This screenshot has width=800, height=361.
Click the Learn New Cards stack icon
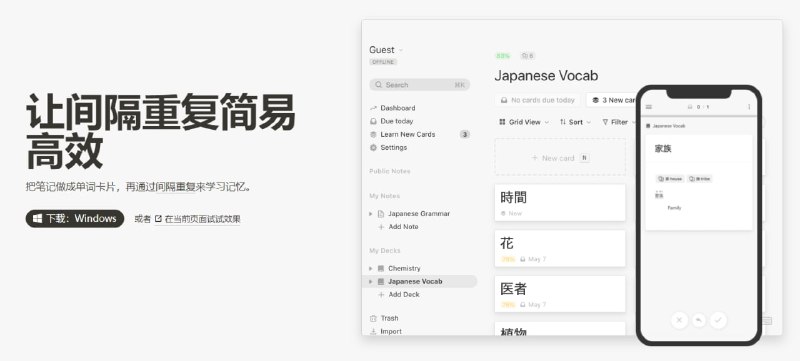click(373, 135)
